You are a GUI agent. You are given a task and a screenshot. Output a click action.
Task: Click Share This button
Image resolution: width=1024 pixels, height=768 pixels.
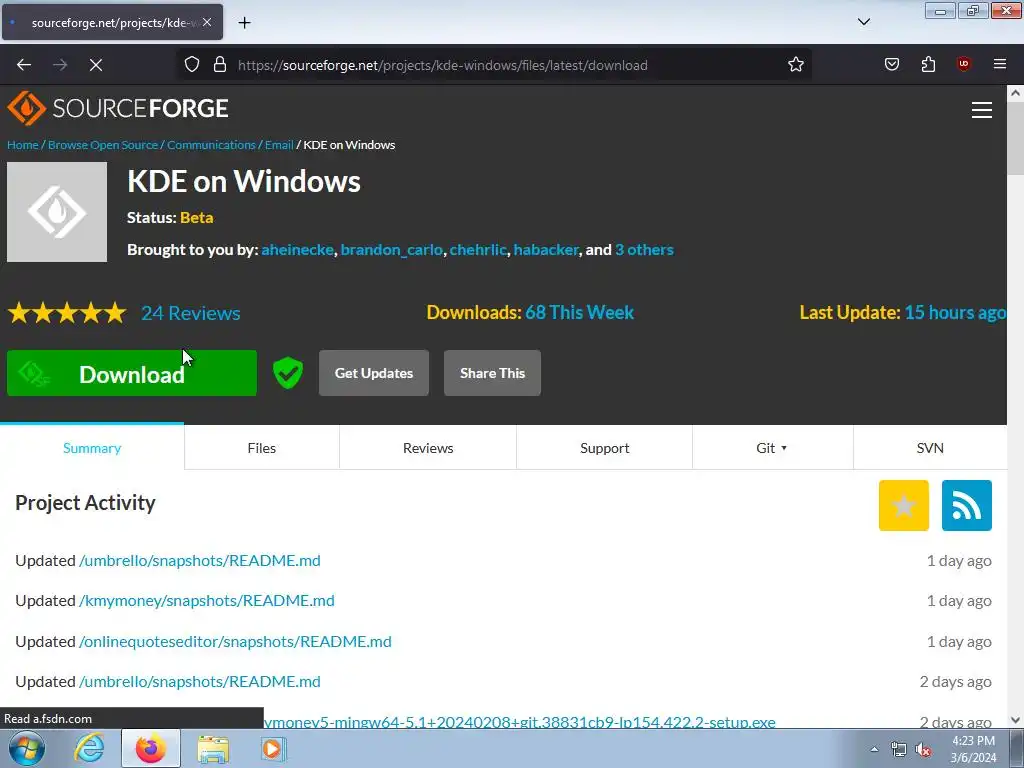(492, 373)
